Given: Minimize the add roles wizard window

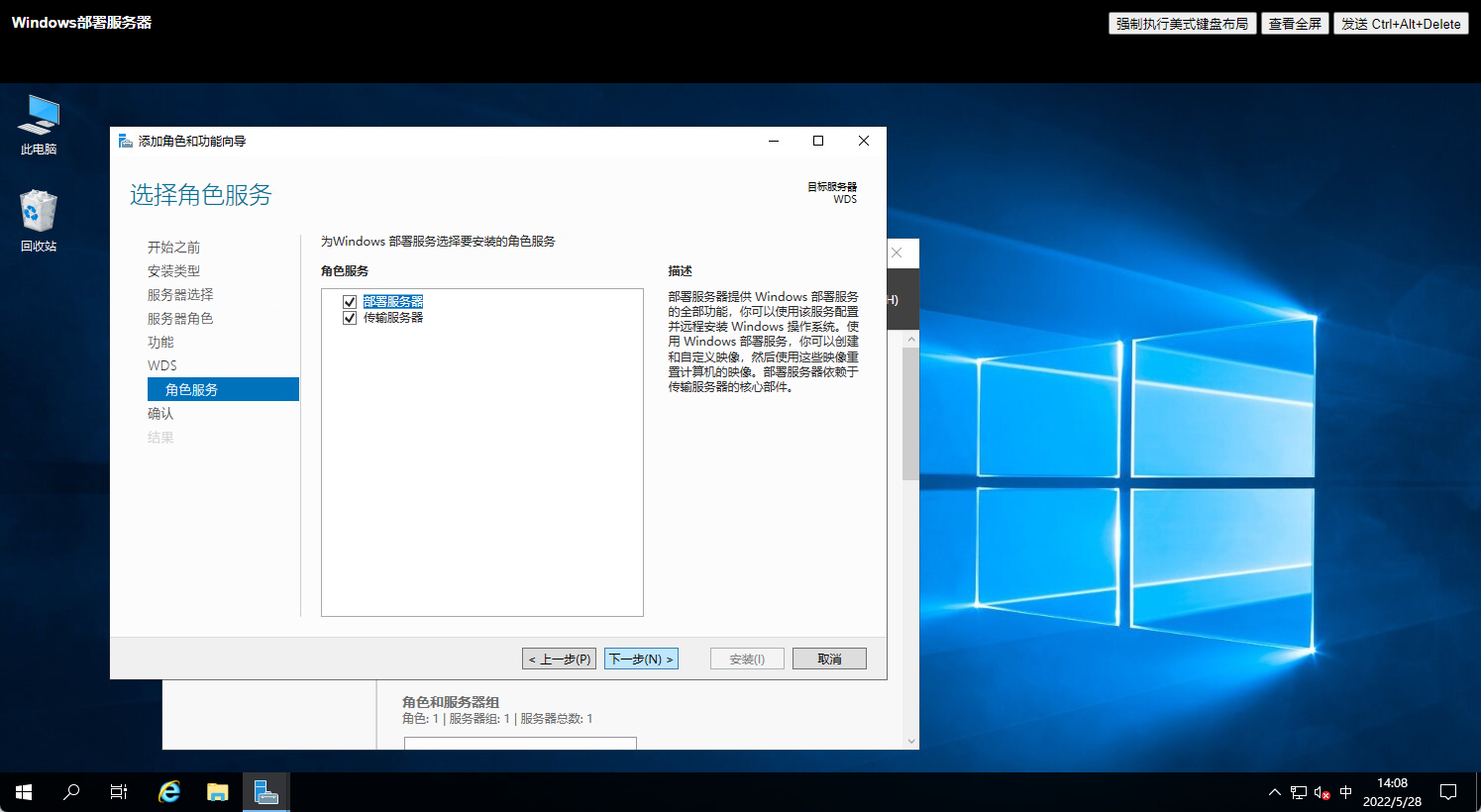Looking at the screenshot, I should [x=774, y=141].
